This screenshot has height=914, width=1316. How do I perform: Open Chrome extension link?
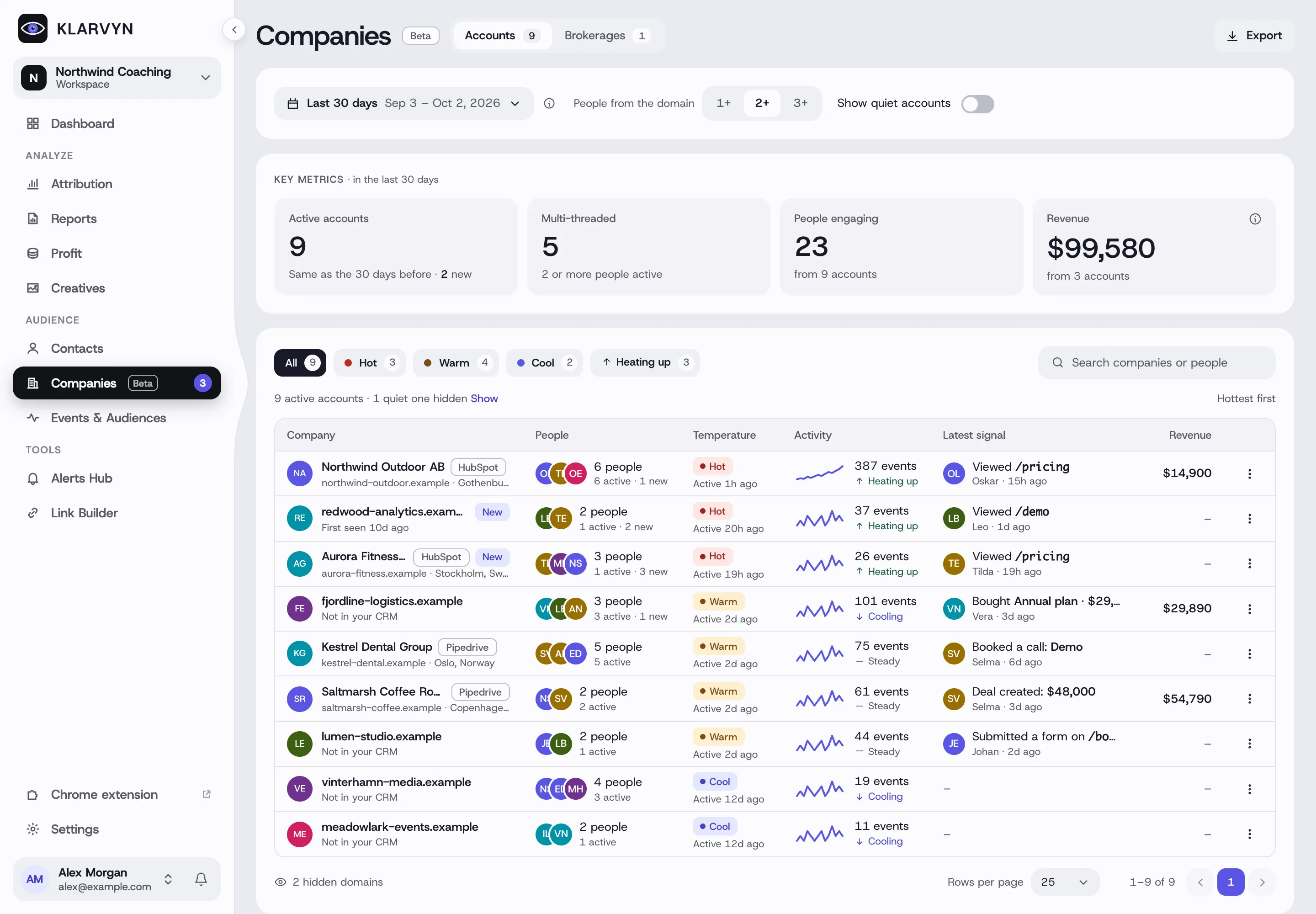pos(117,794)
